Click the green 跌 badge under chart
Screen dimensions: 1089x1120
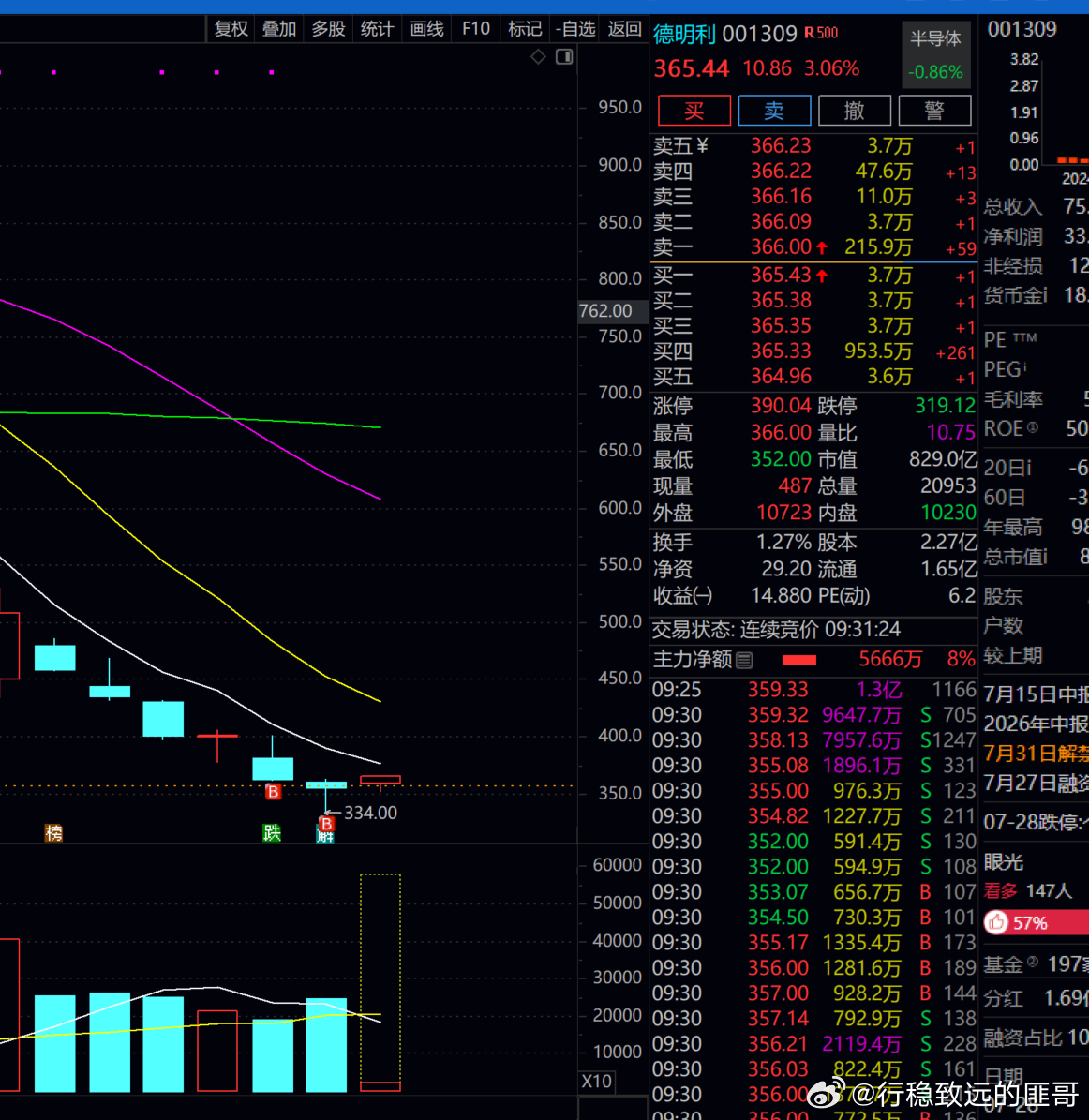tap(272, 833)
